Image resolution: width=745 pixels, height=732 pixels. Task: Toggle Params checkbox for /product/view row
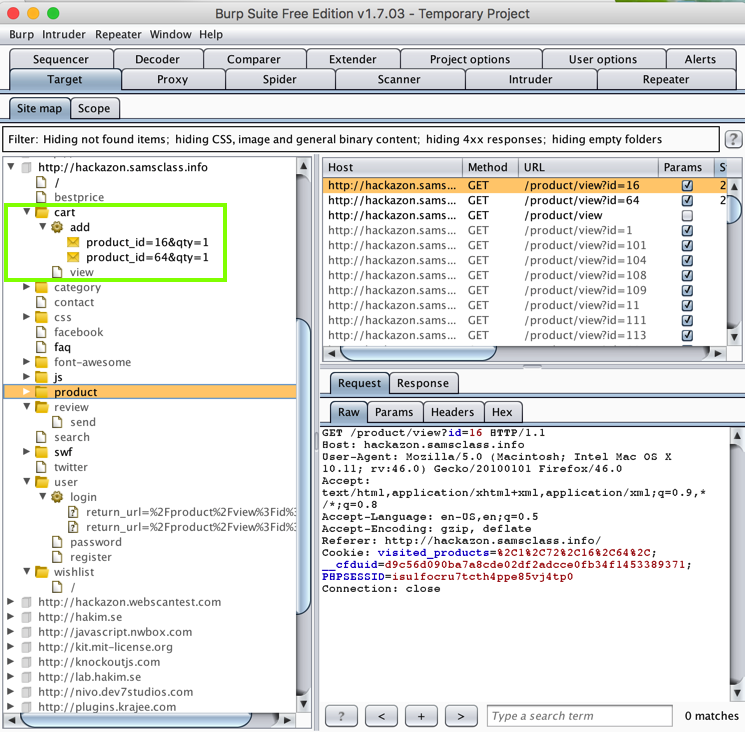coord(687,216)
